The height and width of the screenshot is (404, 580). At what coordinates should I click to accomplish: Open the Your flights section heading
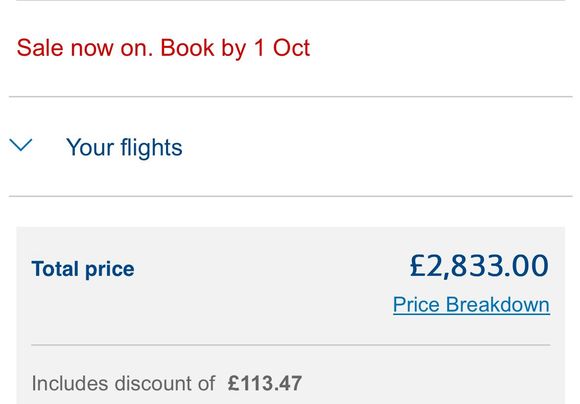(124, 148)
